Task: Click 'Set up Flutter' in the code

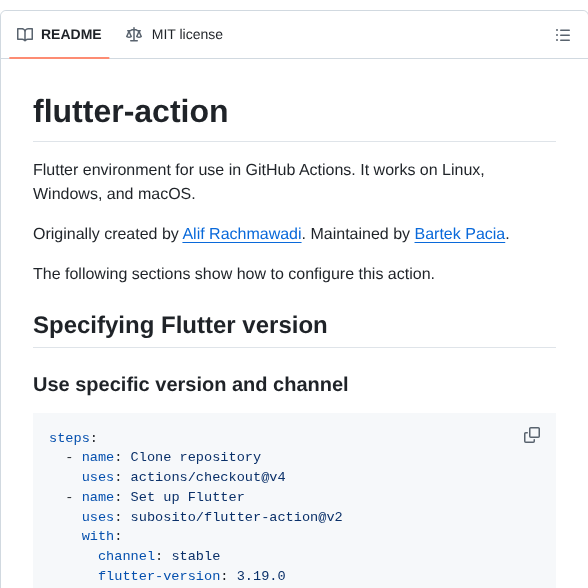Action: tap(188, 496)
